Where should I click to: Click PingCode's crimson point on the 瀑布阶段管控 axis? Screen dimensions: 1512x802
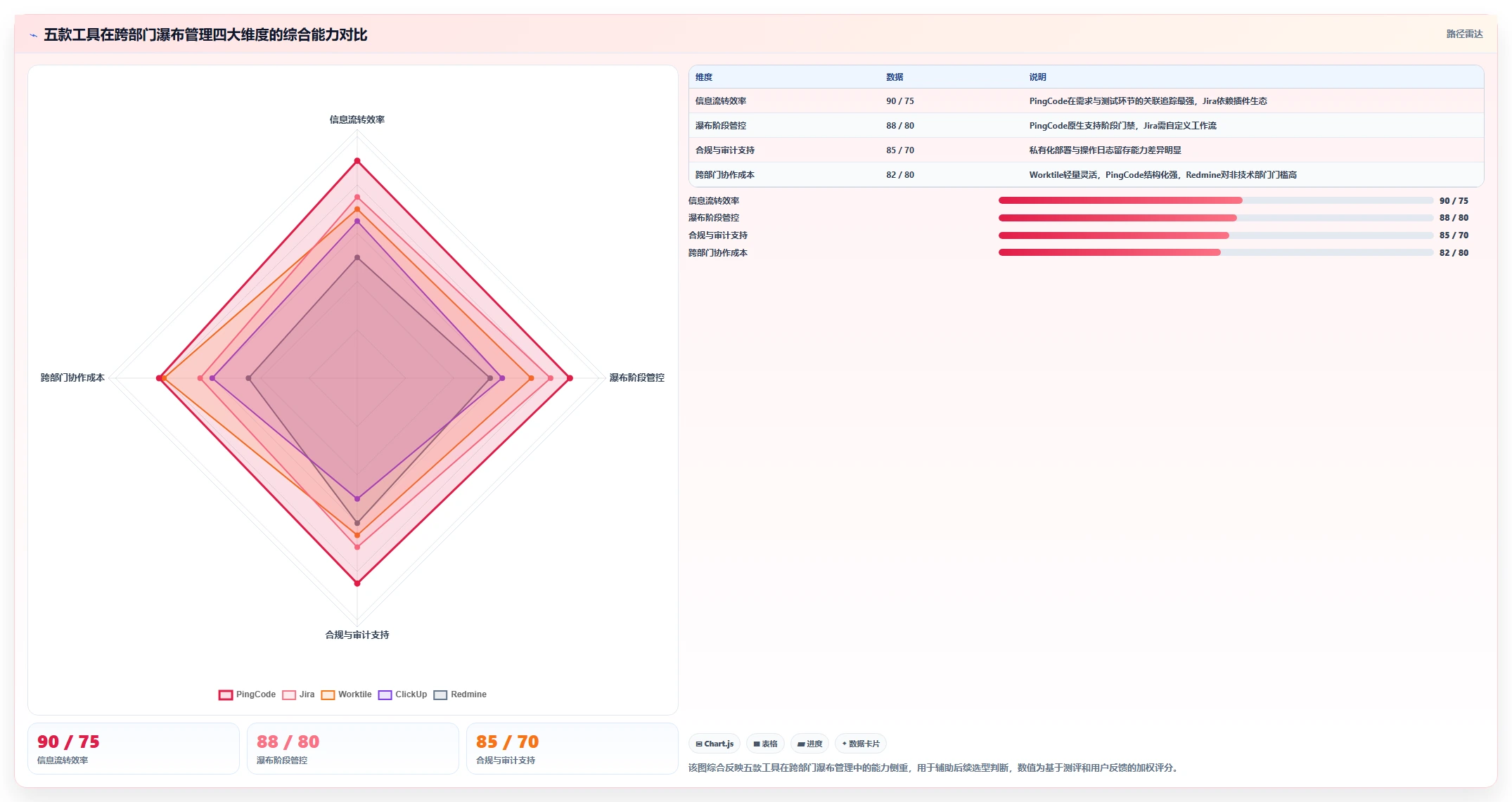coord(570,378)
